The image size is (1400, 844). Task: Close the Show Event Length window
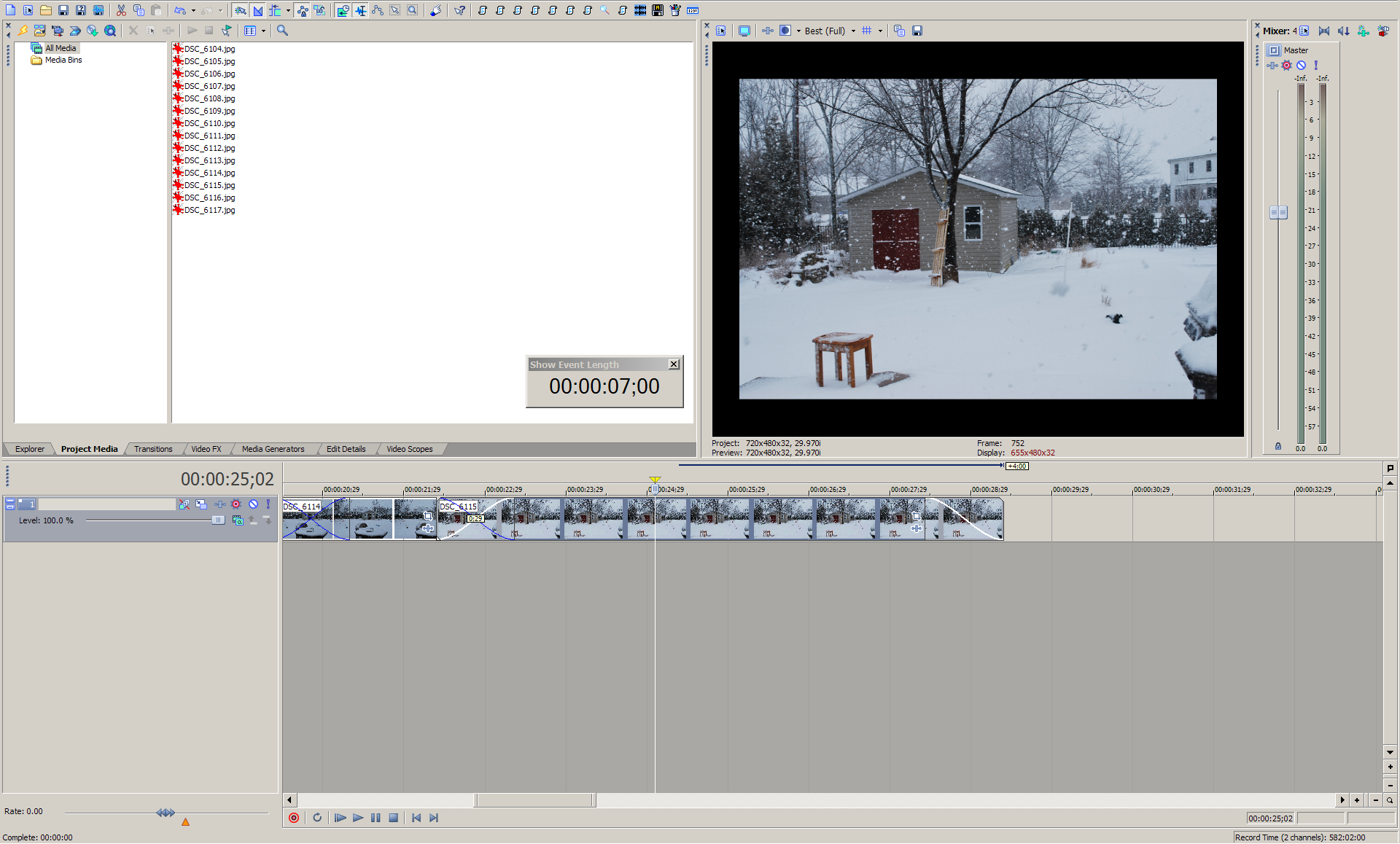click(x=674, y=364)
